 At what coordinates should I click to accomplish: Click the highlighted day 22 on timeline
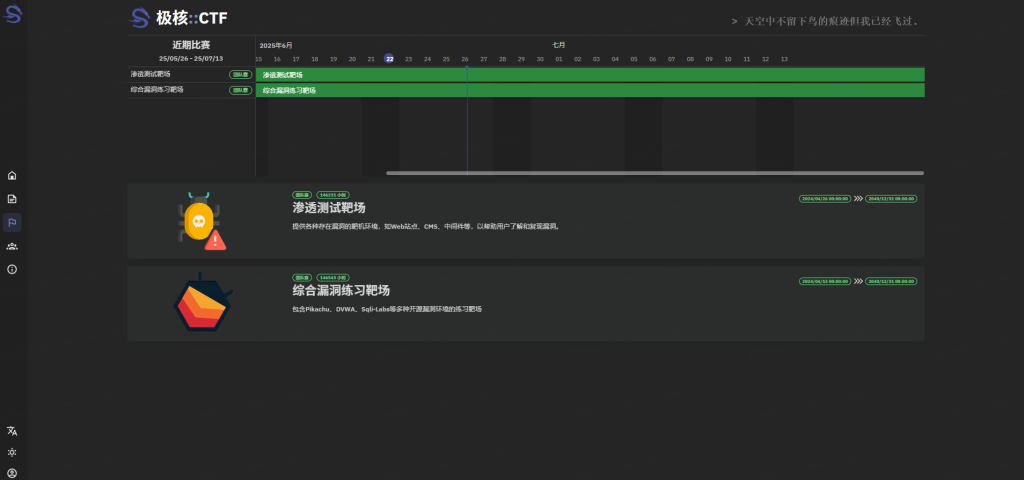click(389, 58)
